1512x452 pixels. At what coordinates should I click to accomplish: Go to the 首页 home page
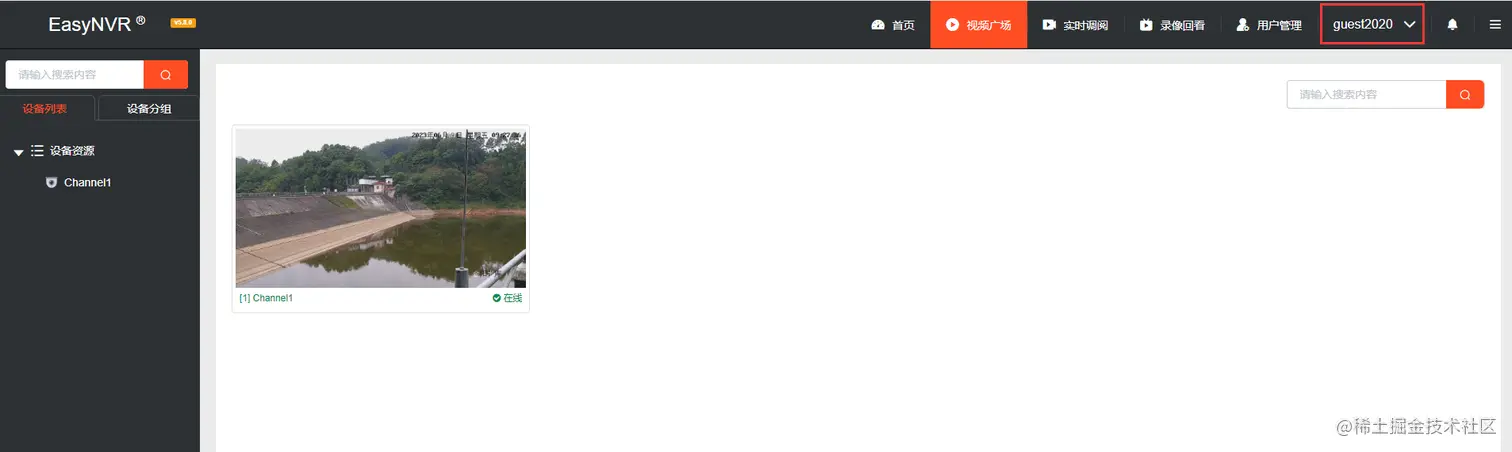tap(893, 24)
